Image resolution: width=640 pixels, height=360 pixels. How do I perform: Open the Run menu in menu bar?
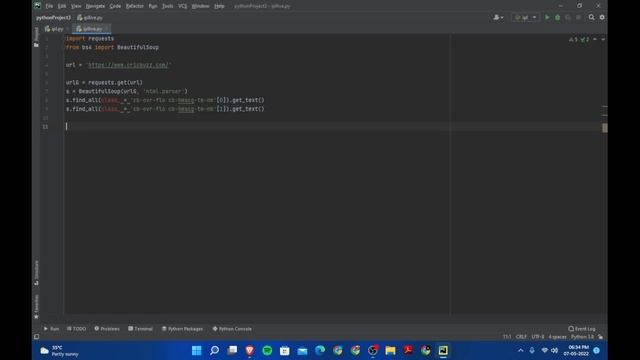point(153,6)
